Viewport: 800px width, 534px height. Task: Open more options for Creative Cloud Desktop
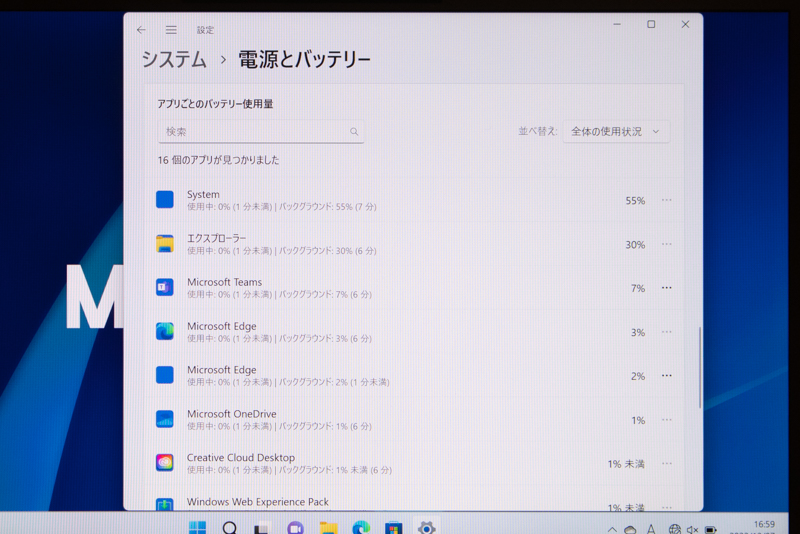[x=666, y=464]
